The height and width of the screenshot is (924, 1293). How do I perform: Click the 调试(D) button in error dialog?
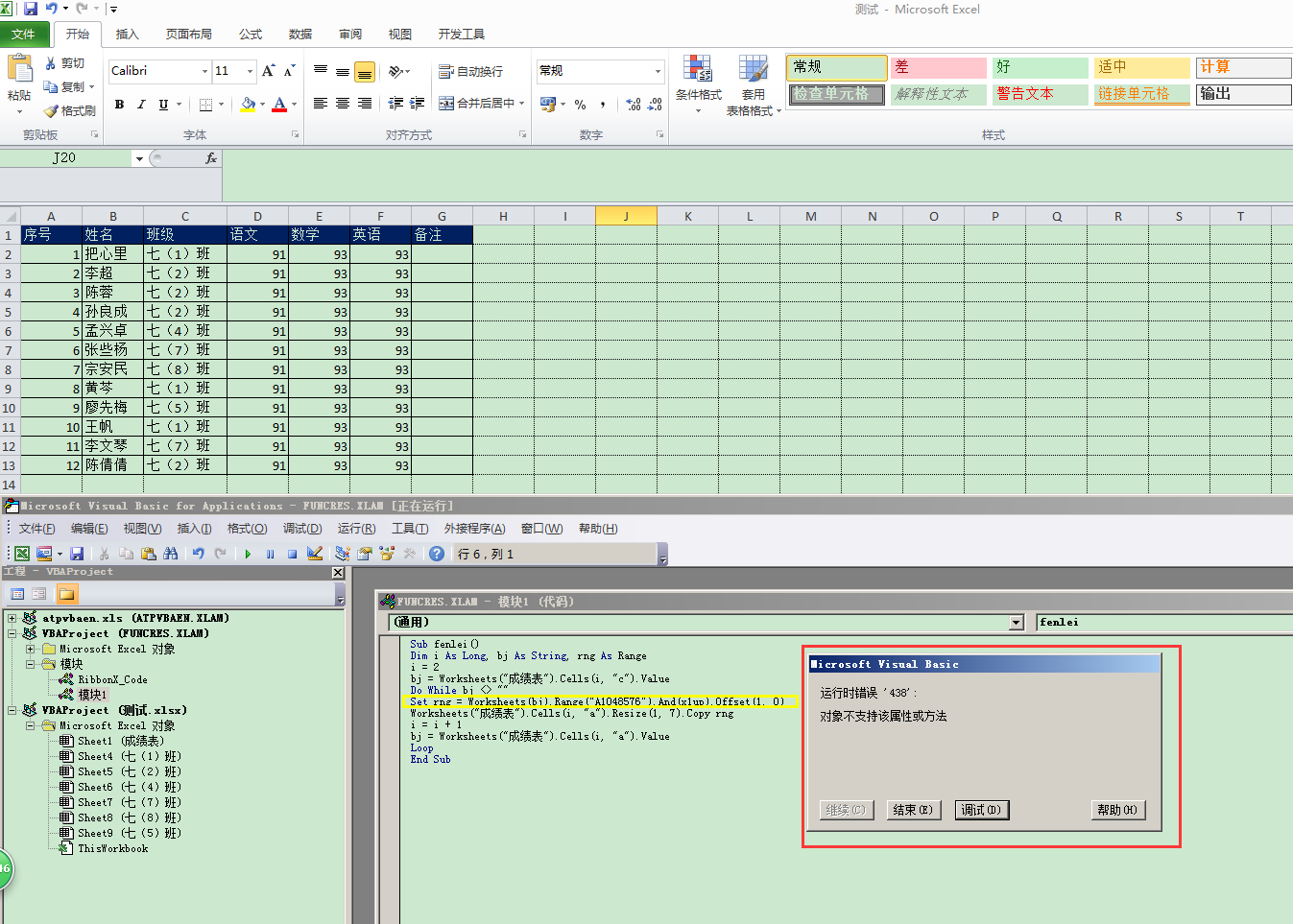pos(981,810)
